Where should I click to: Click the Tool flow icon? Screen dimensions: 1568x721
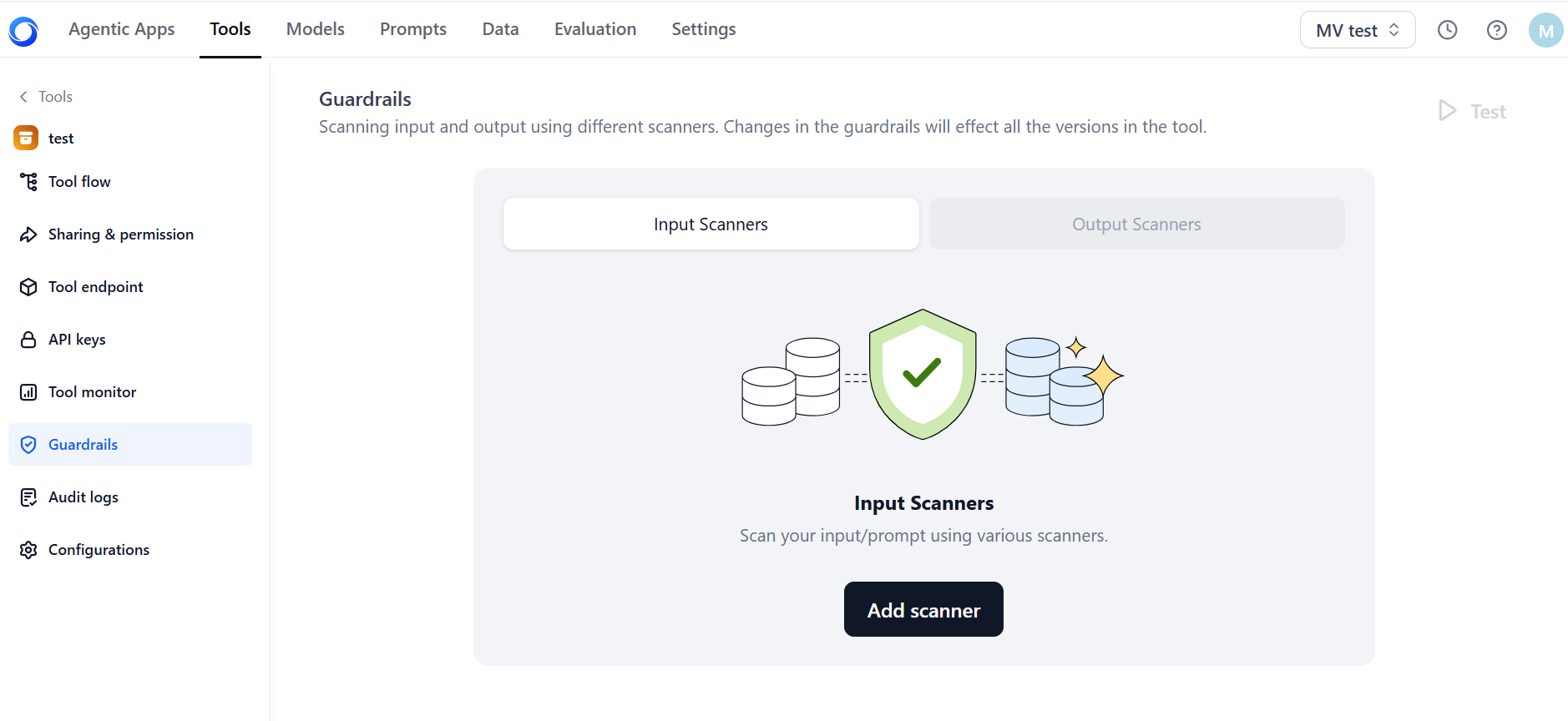[28, 182]
